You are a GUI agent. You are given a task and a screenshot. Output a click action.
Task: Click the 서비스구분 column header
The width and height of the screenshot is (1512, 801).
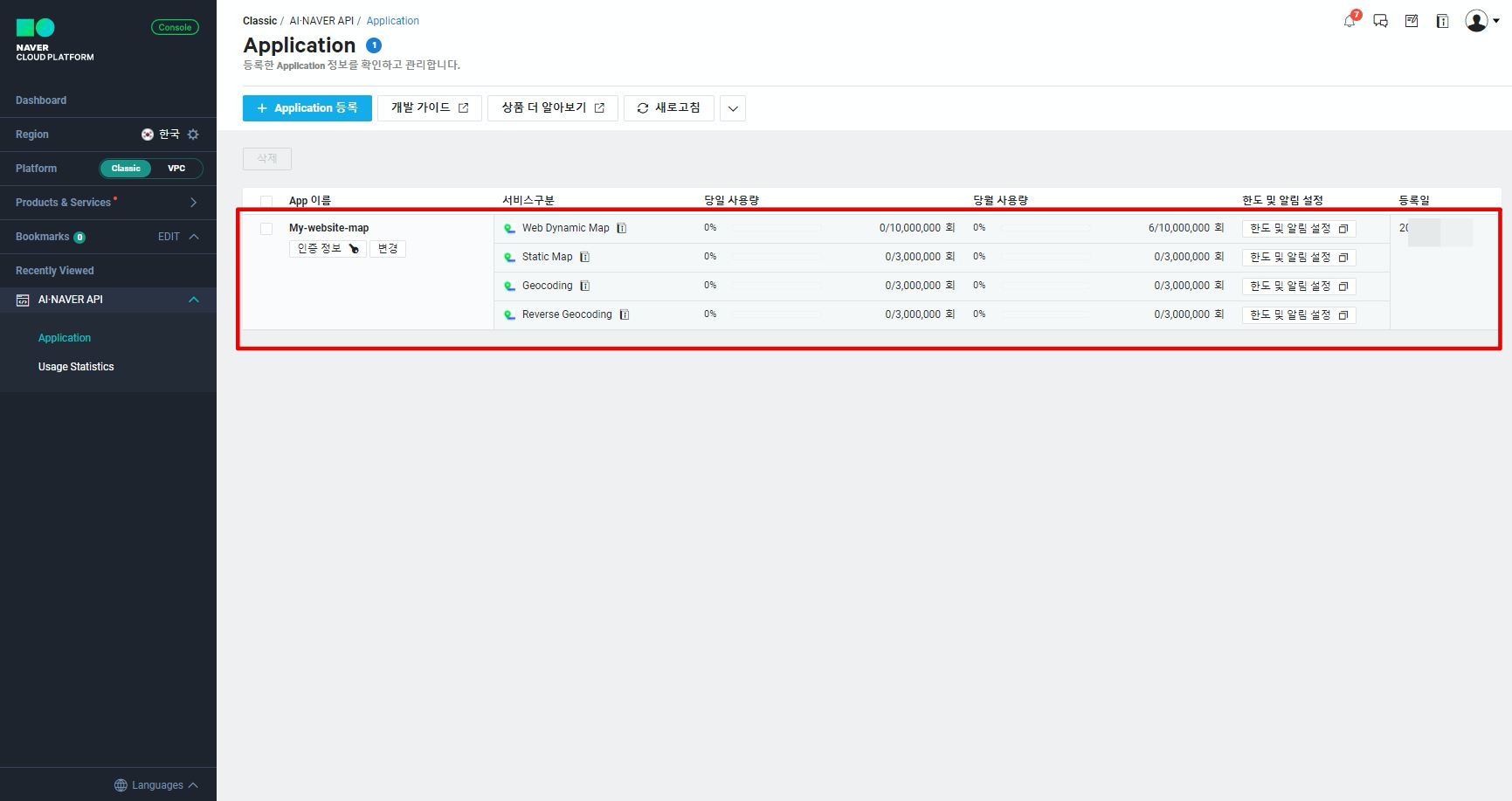[528, 201]
